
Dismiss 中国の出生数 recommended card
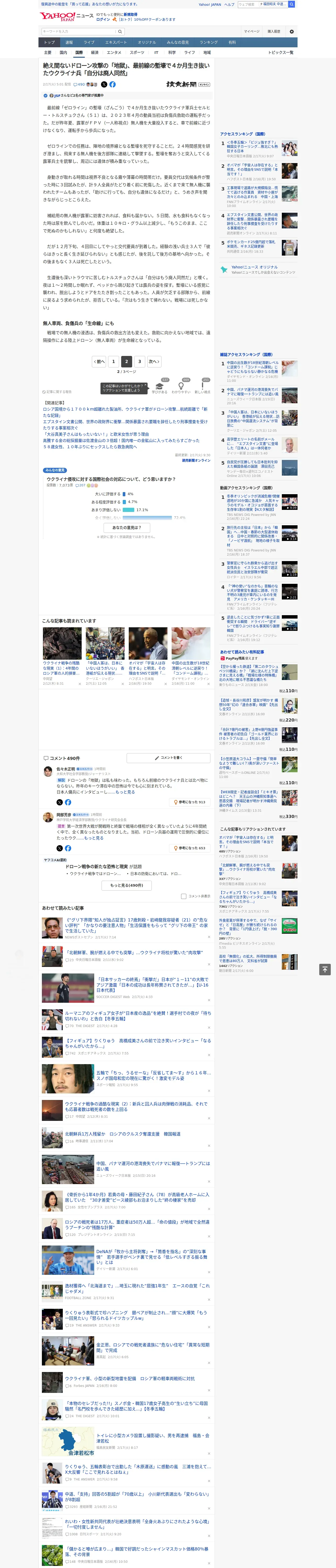click(209, 684)
